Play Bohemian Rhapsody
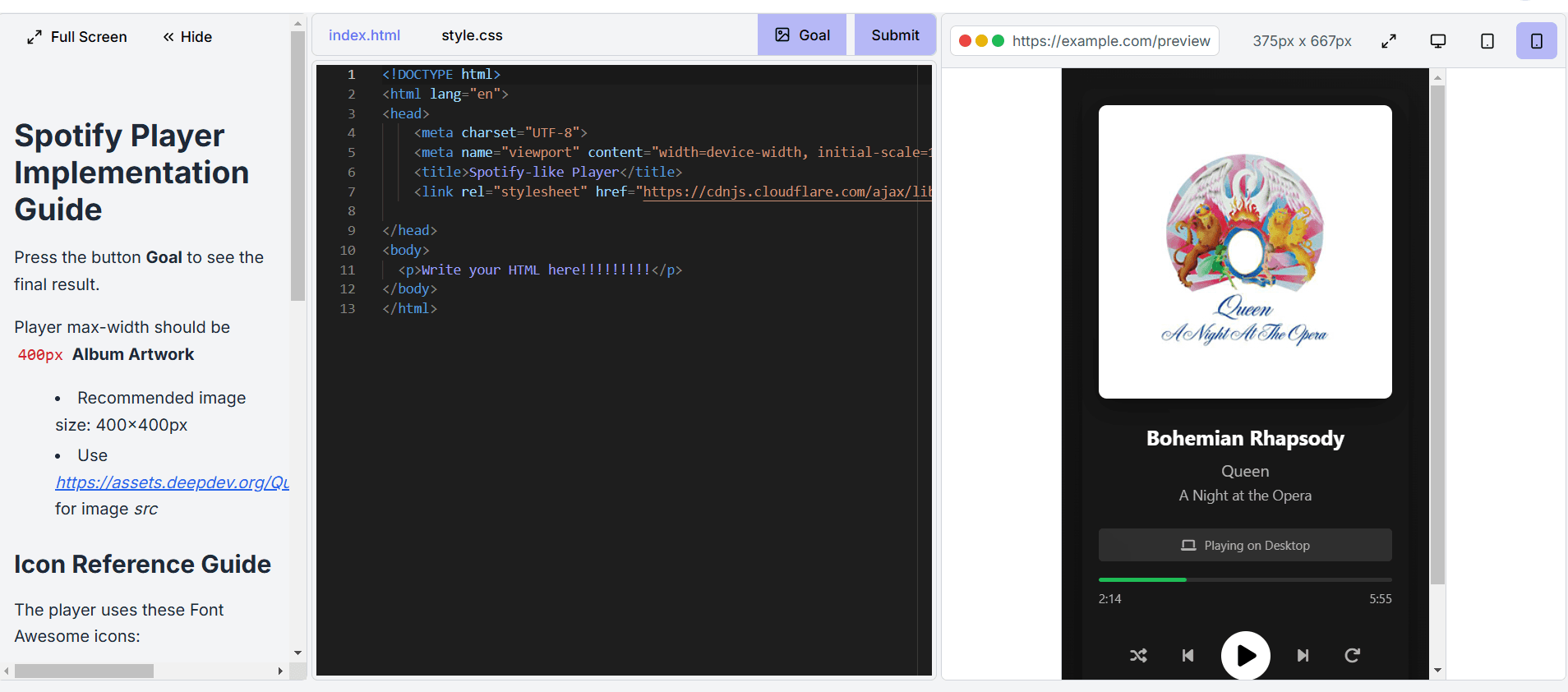Image resolution: width=1568 pixels, height=692 pixels. (1246, 655)
